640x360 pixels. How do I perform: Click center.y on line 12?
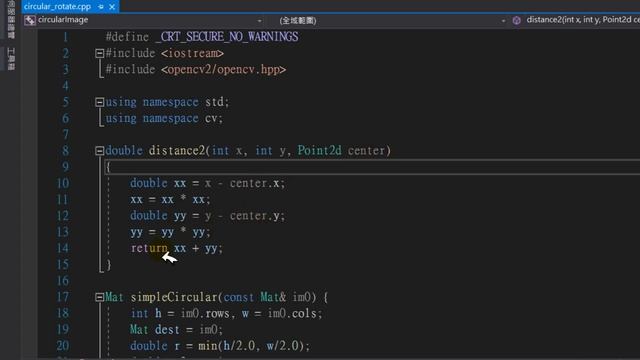tap(254, 216)
